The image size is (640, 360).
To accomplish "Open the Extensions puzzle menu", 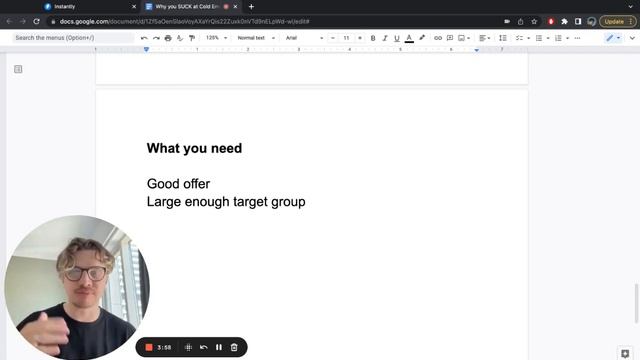I will (x=564, y=21).
